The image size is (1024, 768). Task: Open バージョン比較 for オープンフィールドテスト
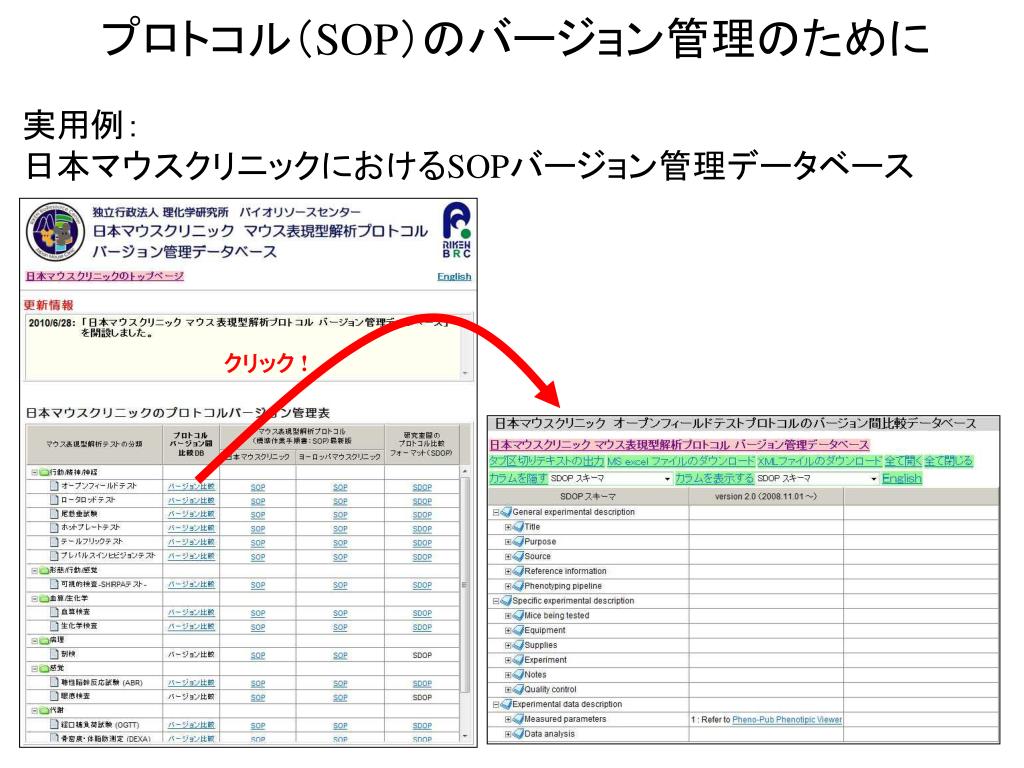[x=191, y=487]
